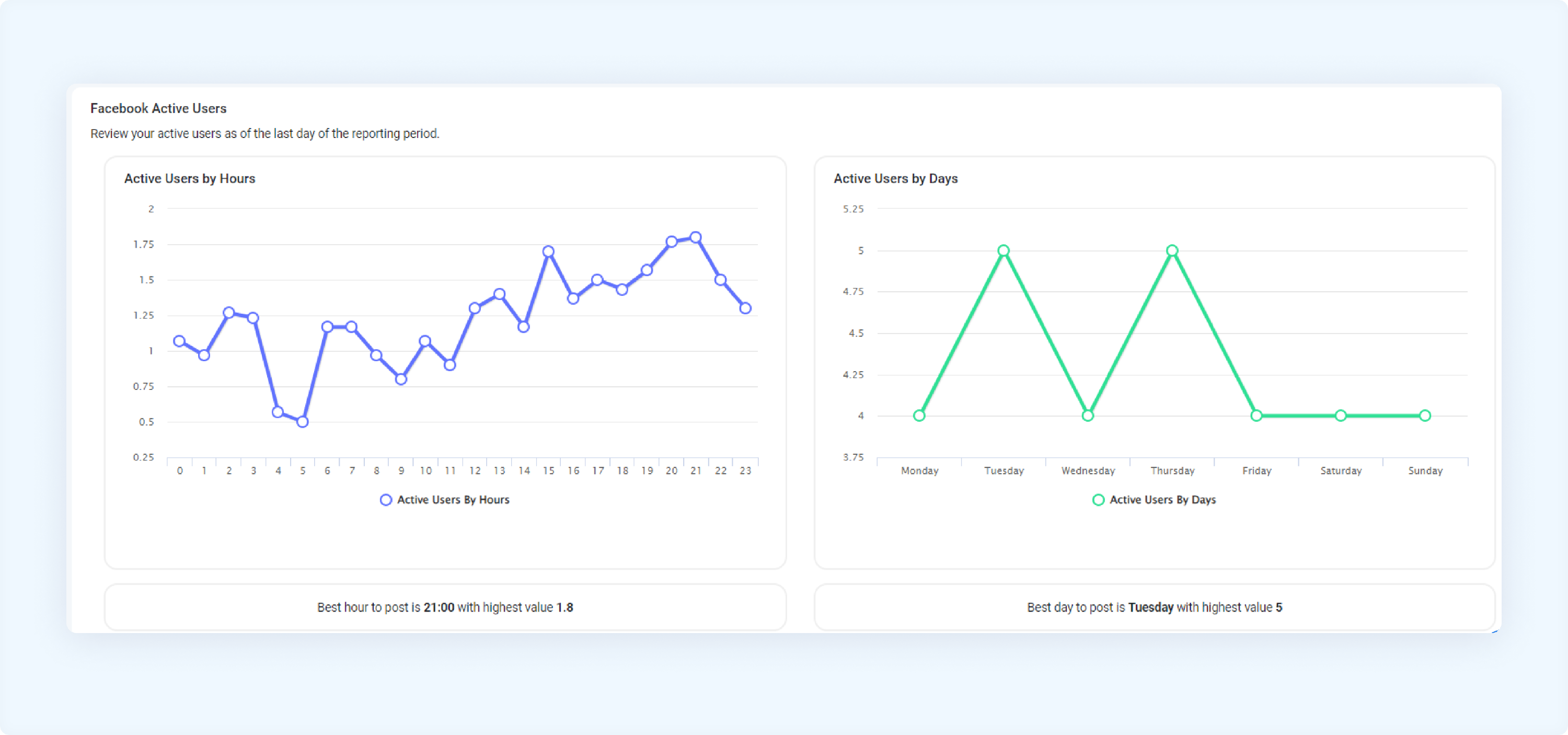The image size is (1568, 735).
Task: Click the Sunday data point
Action: (1425, 416)
